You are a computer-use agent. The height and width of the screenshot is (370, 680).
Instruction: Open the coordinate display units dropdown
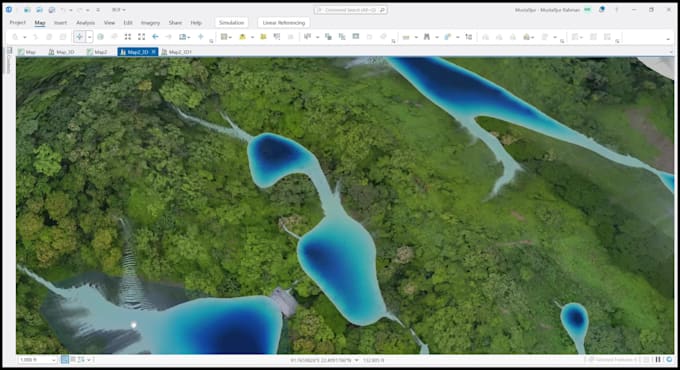356,360
